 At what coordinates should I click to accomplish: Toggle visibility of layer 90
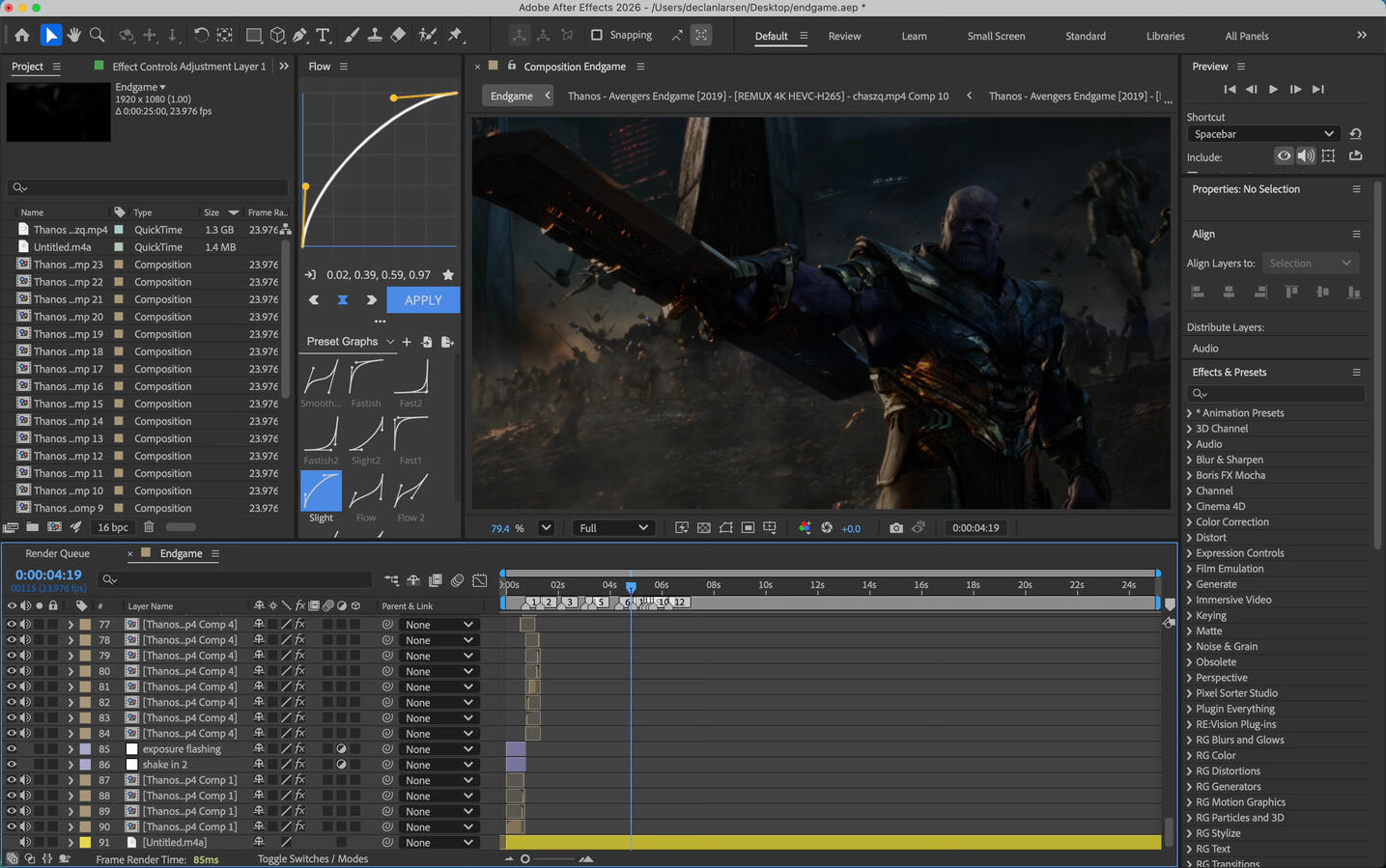12,826
